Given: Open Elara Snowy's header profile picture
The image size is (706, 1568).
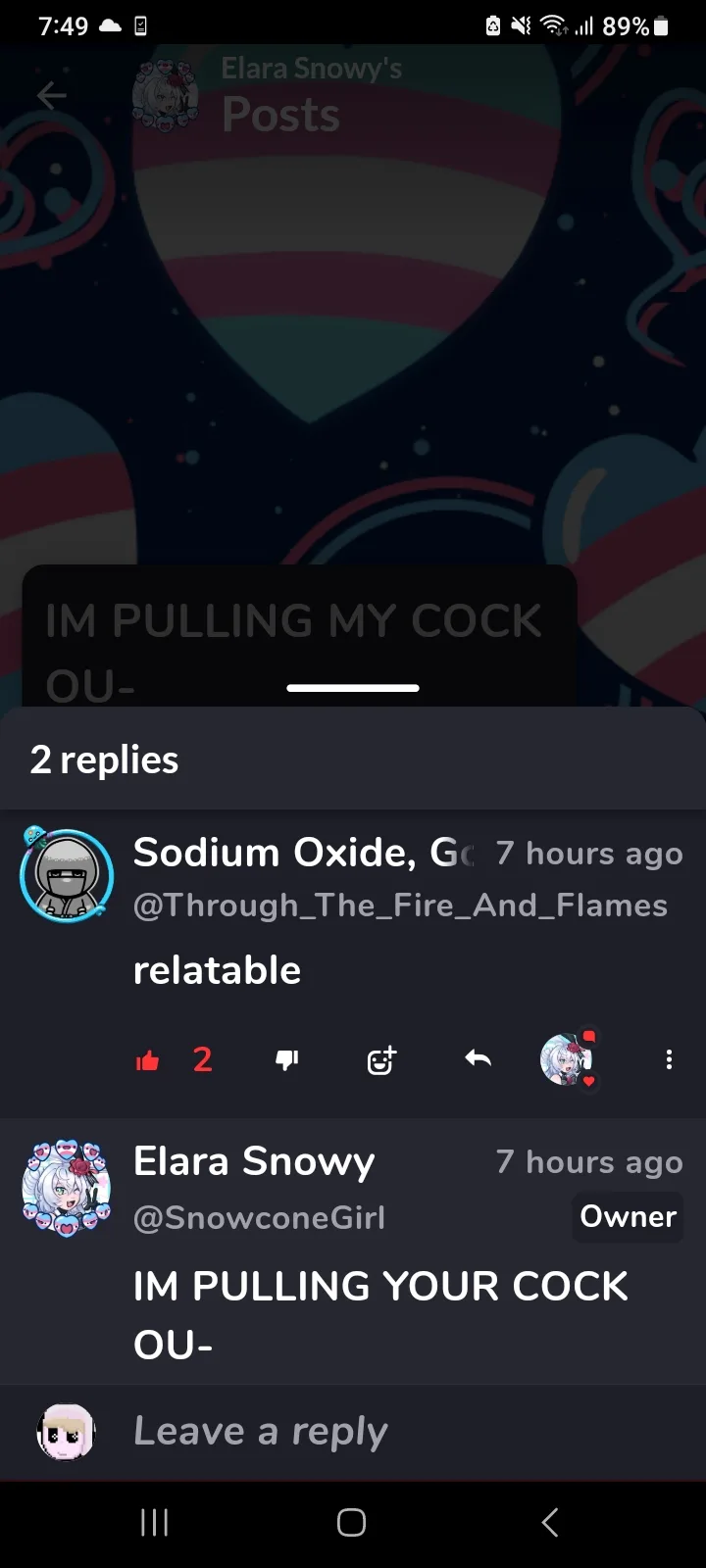Looking at the screenshot, I should pyautogui.click(x=165, y=96).
